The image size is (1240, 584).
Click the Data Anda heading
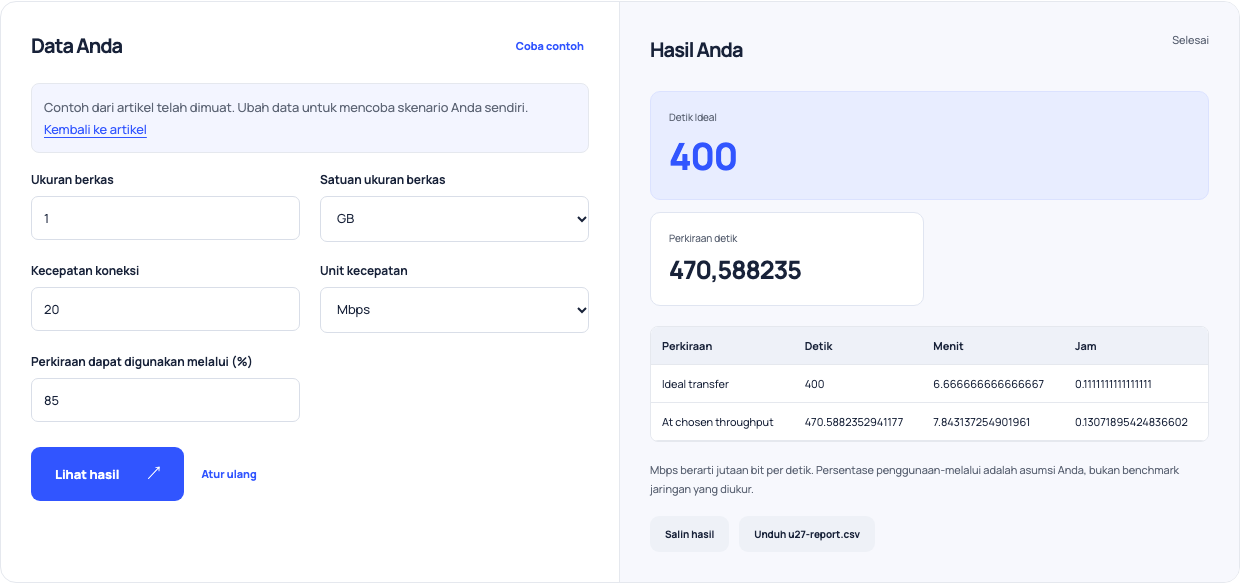point(77,46)
